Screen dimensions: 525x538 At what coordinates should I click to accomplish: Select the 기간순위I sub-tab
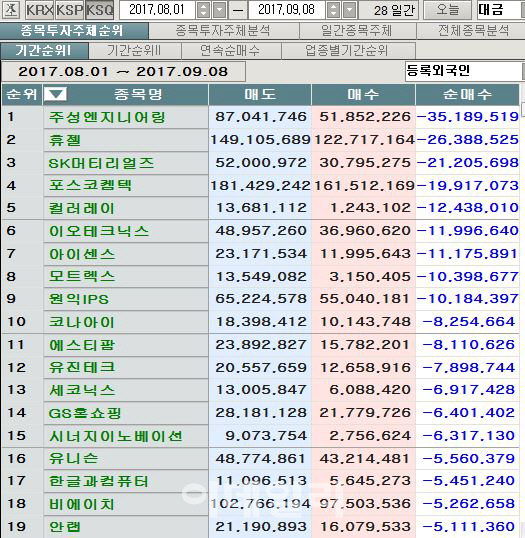[44, 51]
